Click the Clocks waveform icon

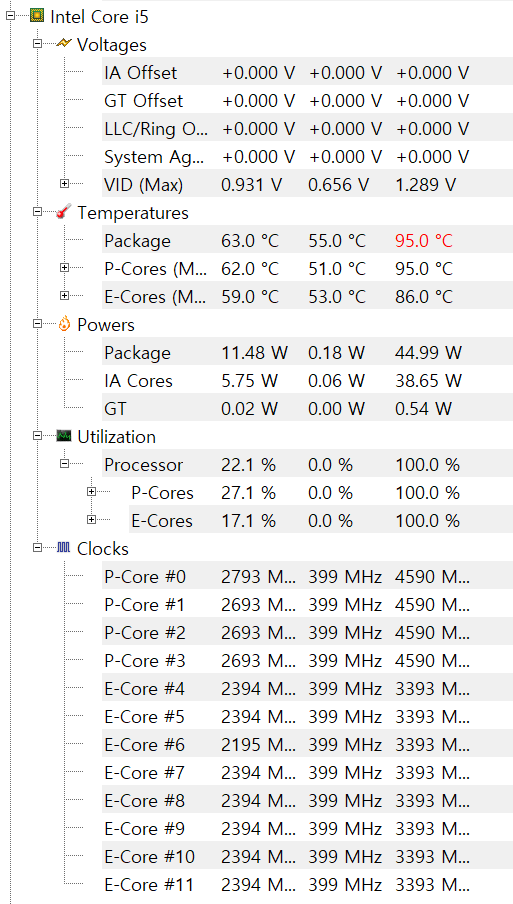[x=64, y=548]
